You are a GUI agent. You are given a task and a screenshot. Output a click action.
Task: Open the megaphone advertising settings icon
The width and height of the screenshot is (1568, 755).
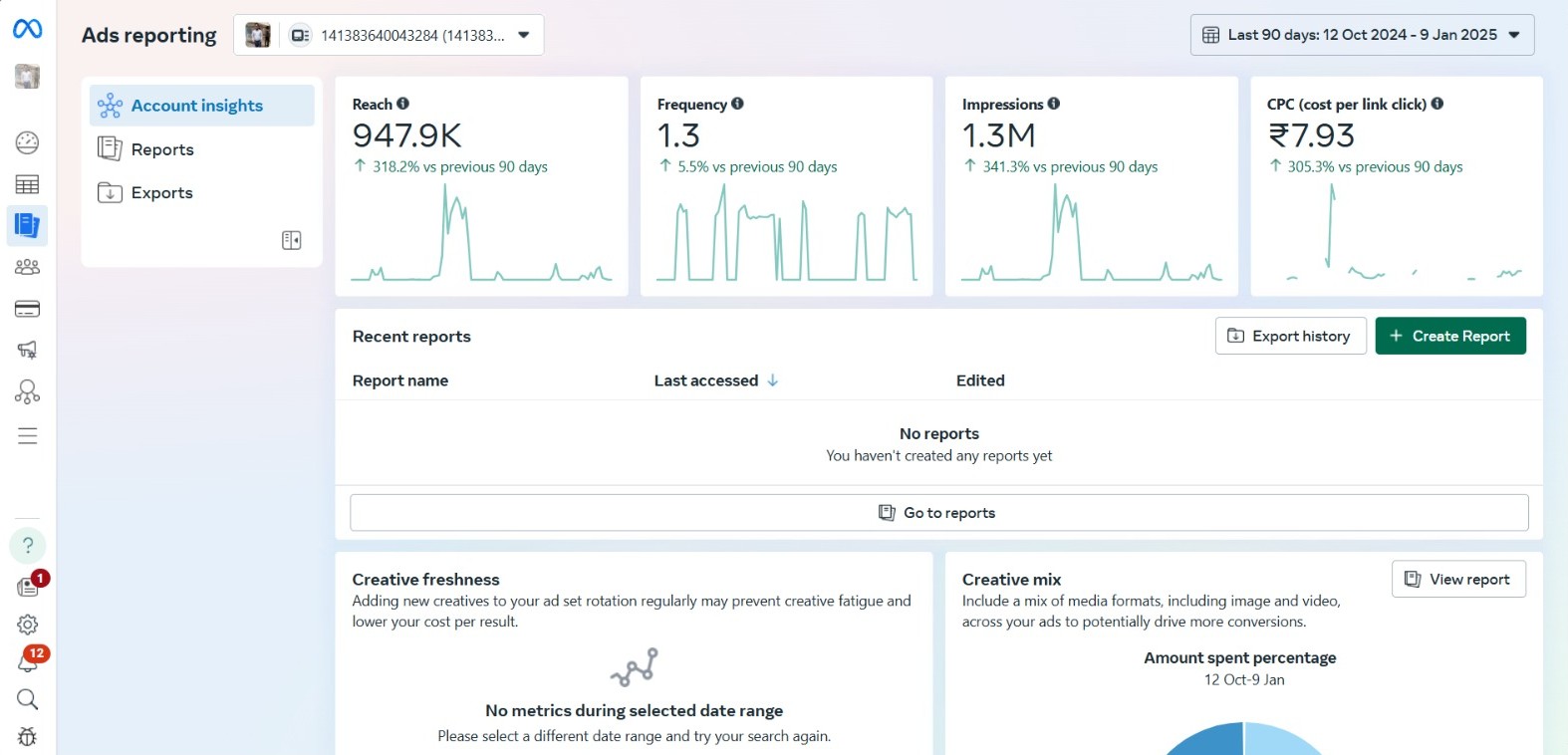pyautogui.click(x=27, y=350)
